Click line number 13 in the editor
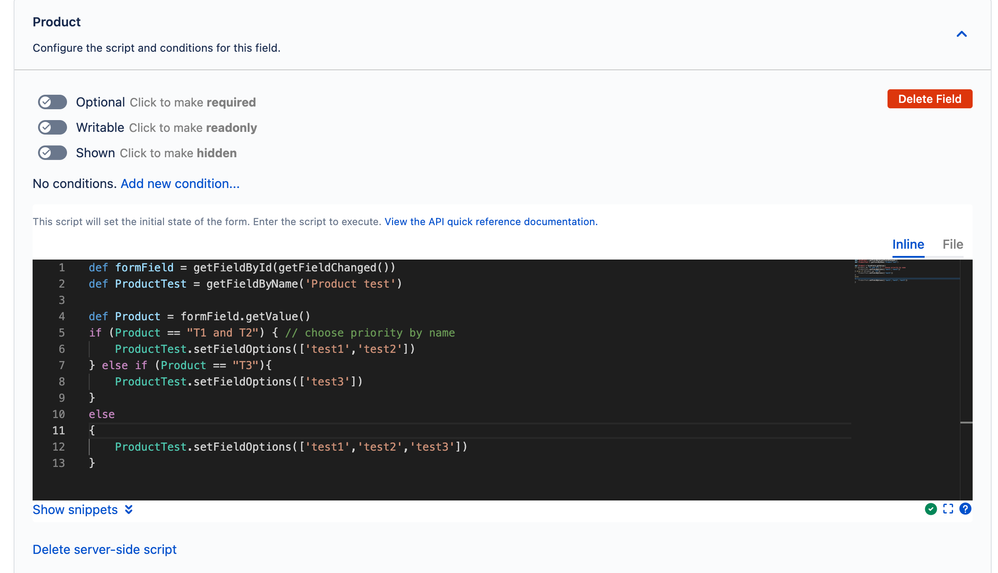The height and width of the screenshot is (573, 998). 59,463
